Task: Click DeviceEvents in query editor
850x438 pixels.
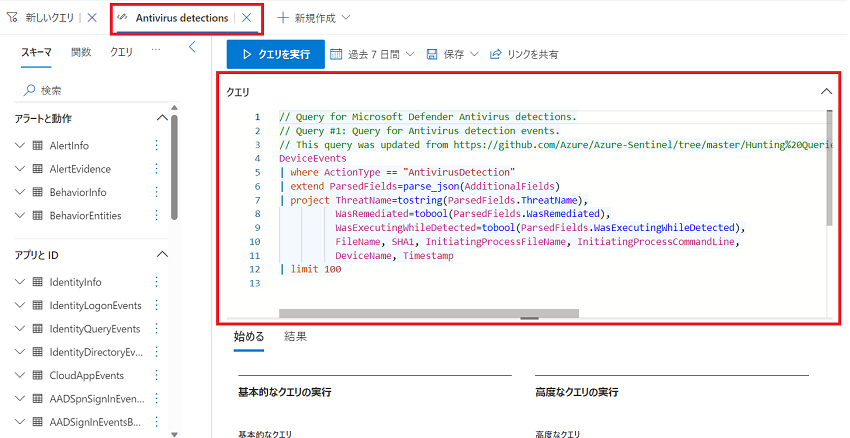Action: (x=313, y=158)
